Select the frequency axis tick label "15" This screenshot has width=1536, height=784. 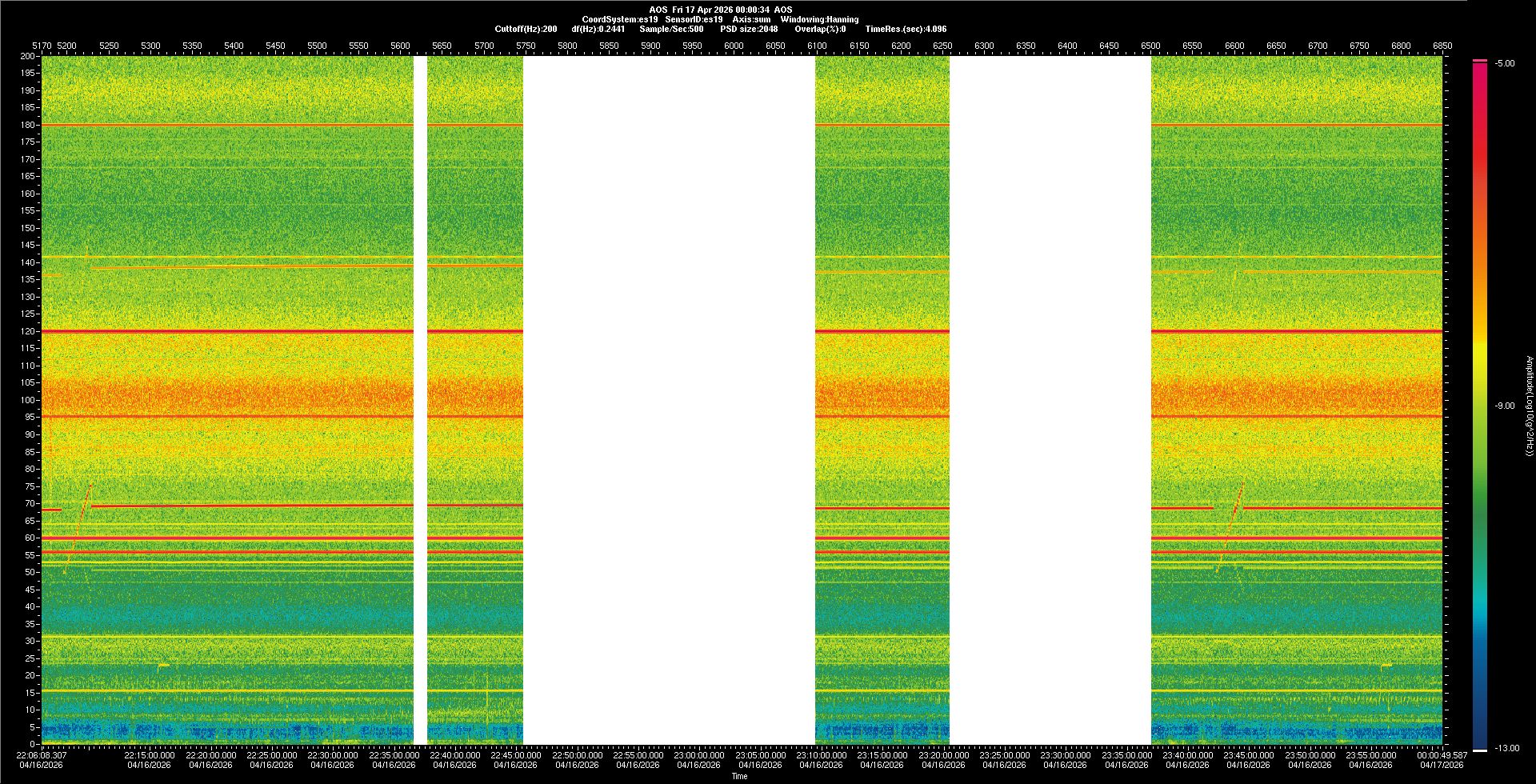30,693
